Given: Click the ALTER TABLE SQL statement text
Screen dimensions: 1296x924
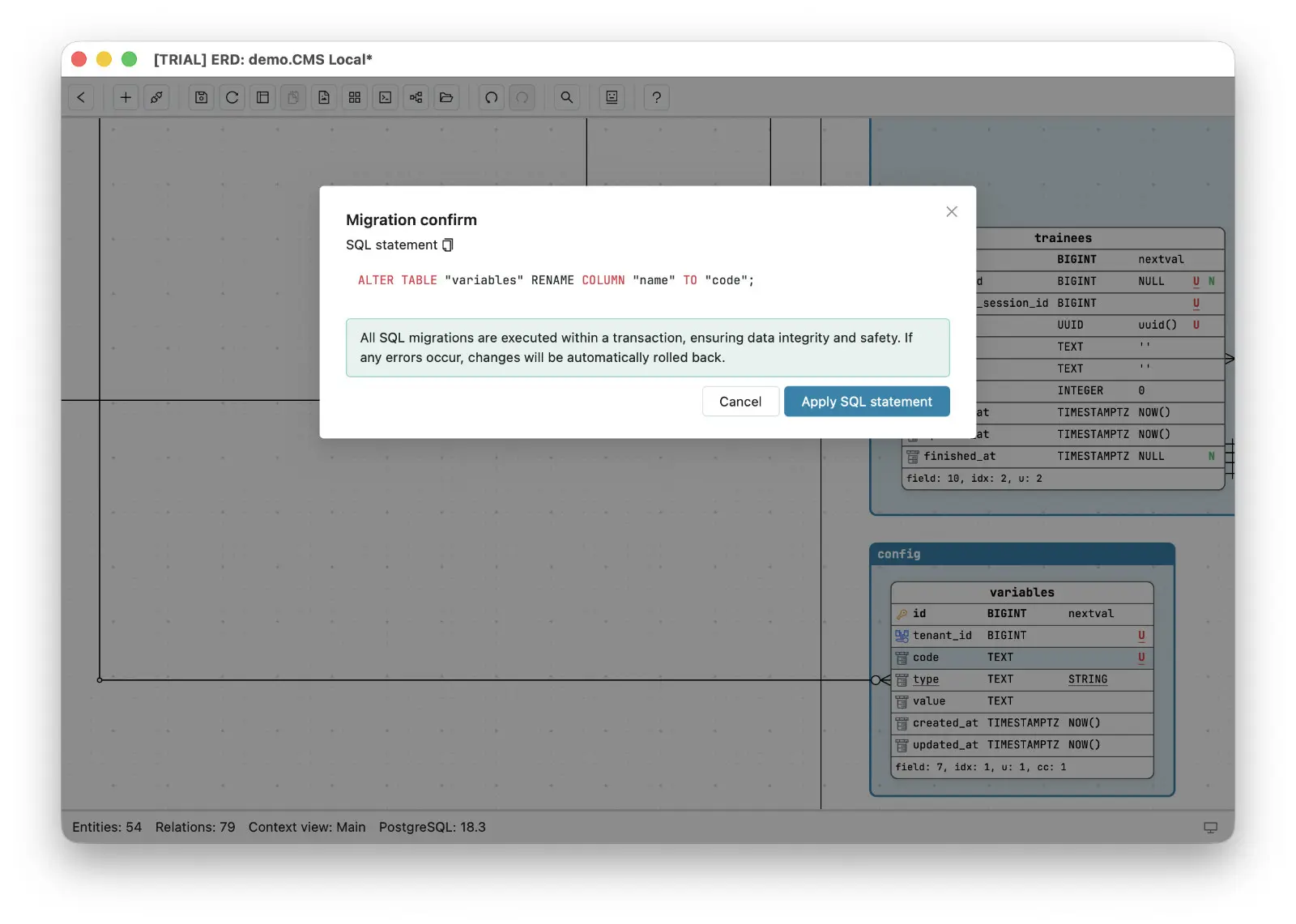Looking at the screenshot, I should pyautogui.click(x=556, y=280).
